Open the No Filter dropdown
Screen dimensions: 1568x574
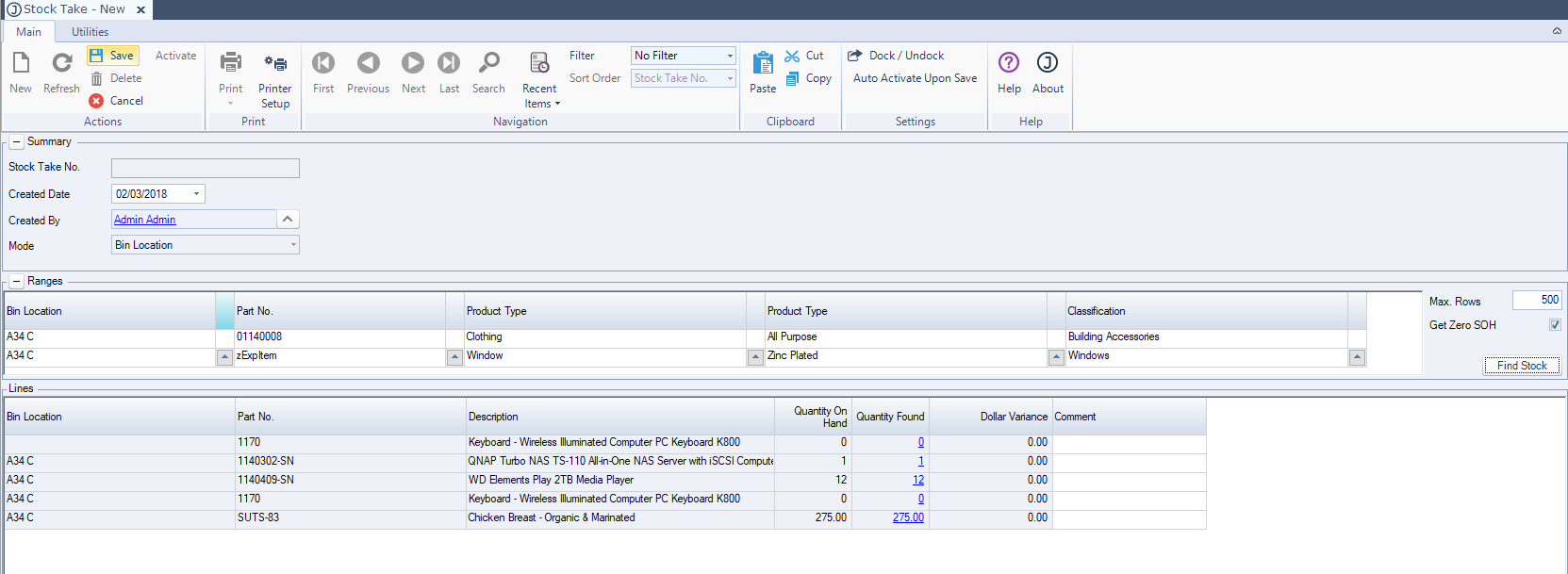tap(729, 56)
